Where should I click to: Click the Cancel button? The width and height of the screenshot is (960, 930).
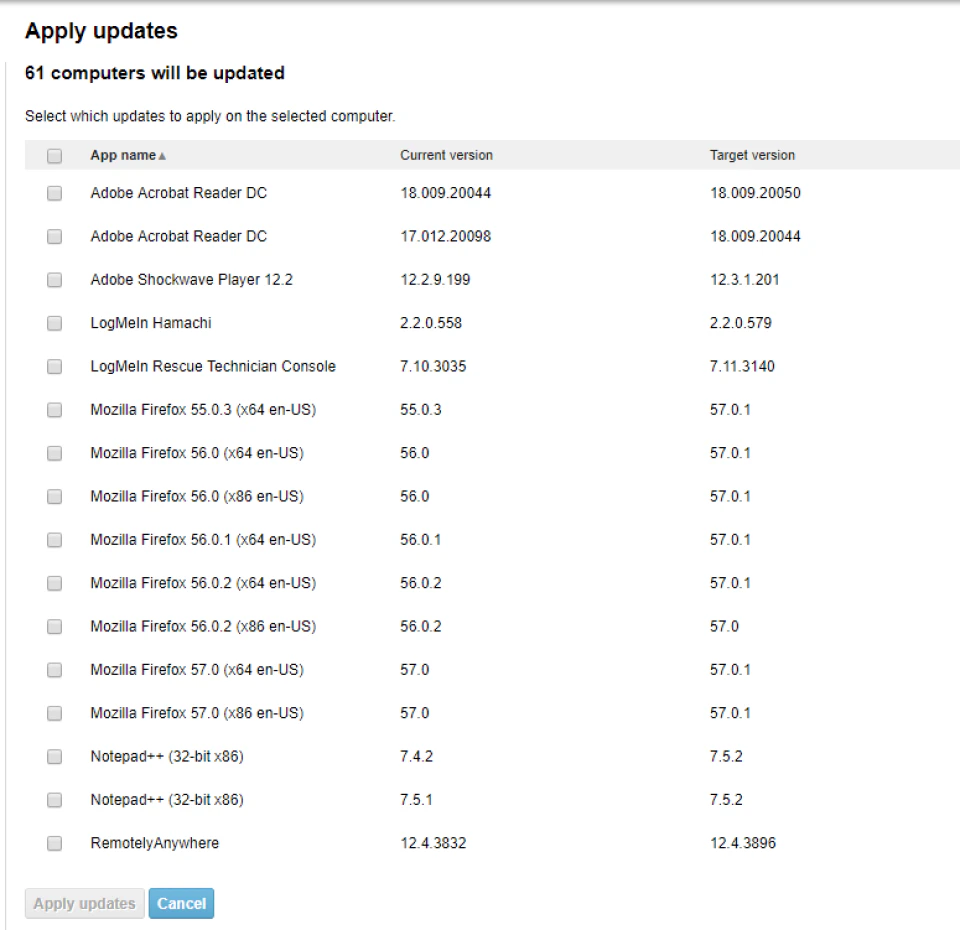point(181,903)
